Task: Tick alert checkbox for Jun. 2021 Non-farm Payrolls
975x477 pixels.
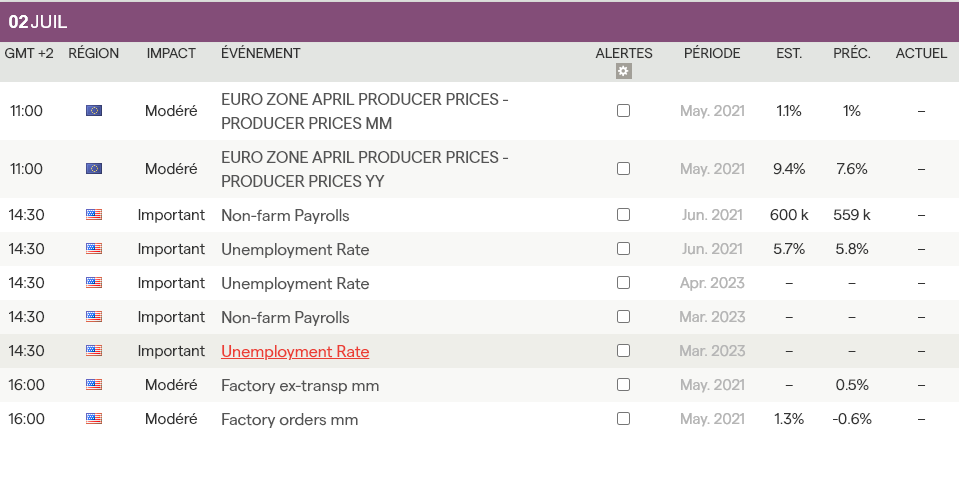Action: pyautogui.click(x=624, y=215)
